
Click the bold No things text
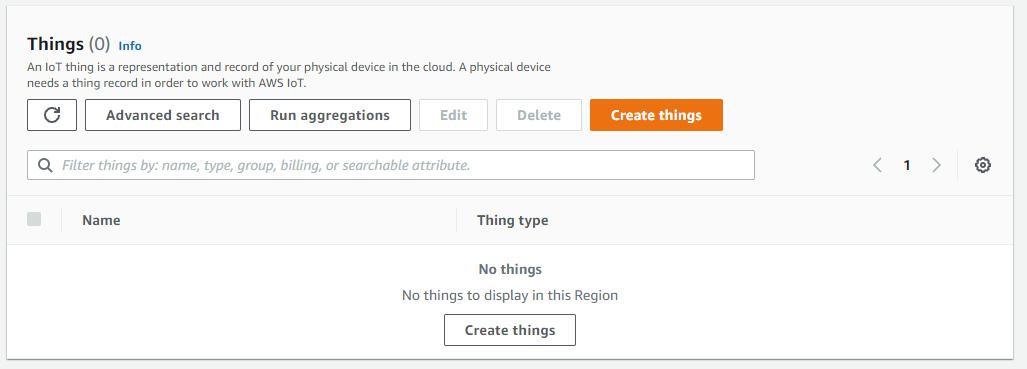[x=510, y=269]
